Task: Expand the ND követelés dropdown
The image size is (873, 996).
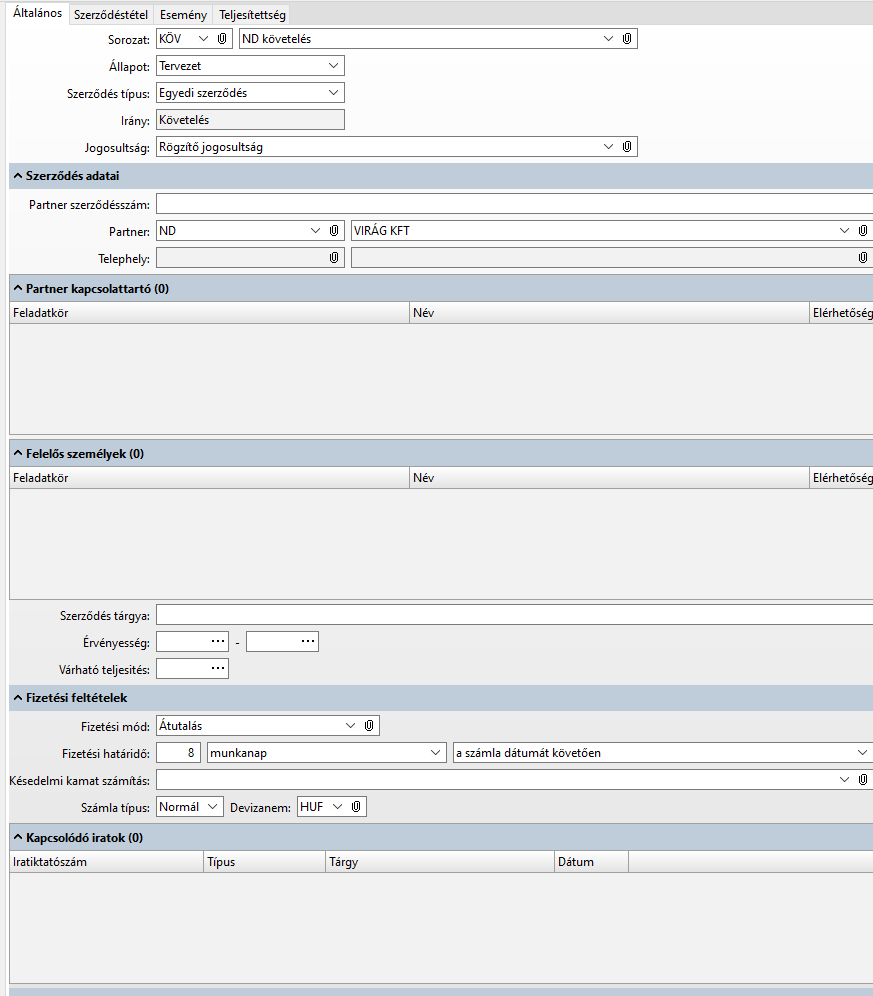Action: click(x=608, y=39)
